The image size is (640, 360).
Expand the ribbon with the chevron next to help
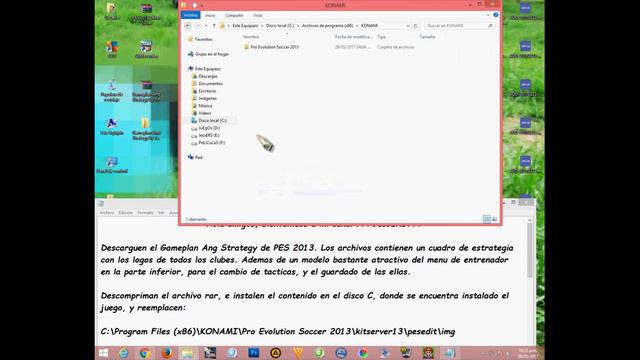(x=488, y=15)
